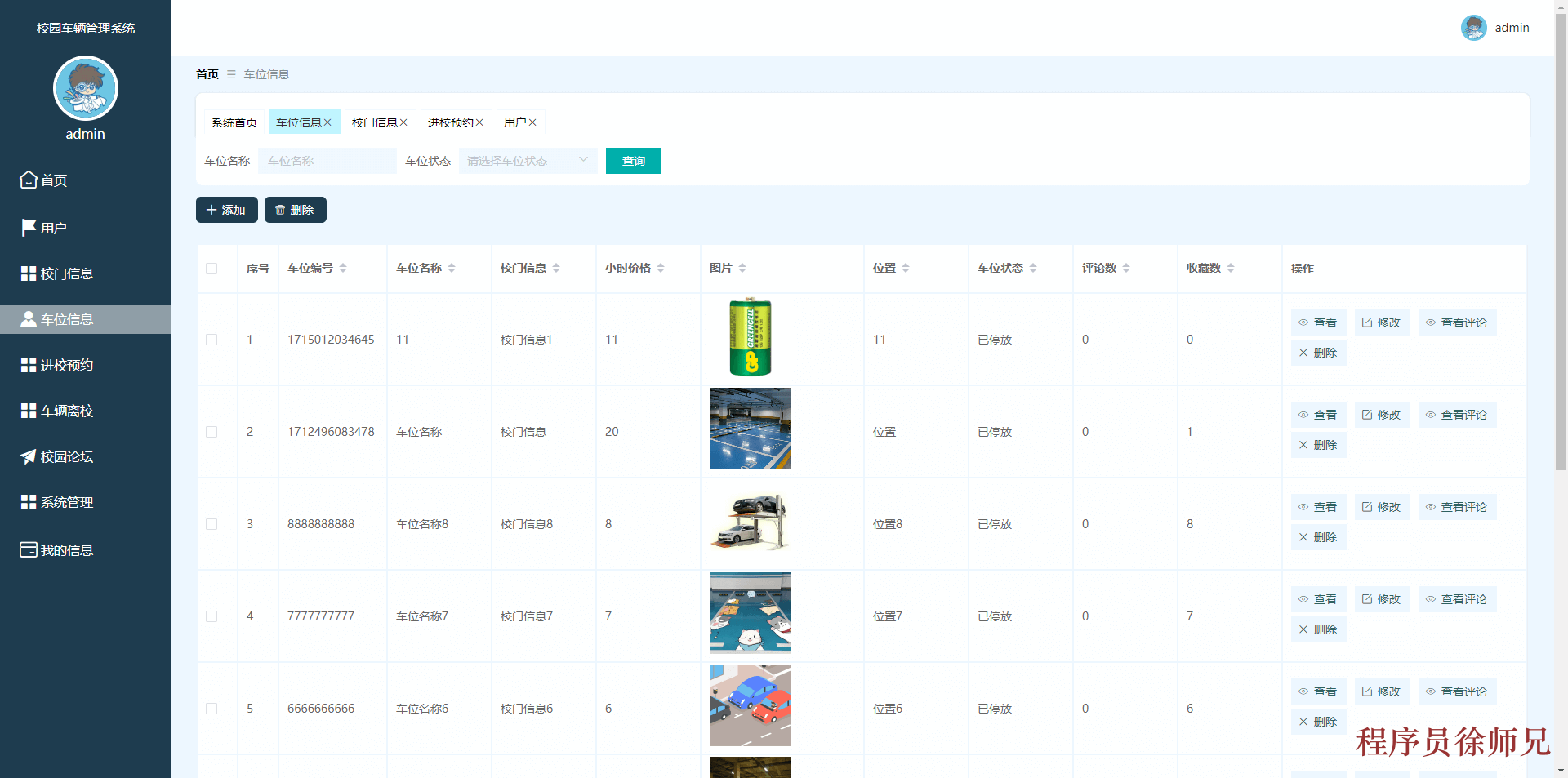Open the 车辆离校 sidebar section
Screen dimensions: 1568x778
[x=65, y=411]
